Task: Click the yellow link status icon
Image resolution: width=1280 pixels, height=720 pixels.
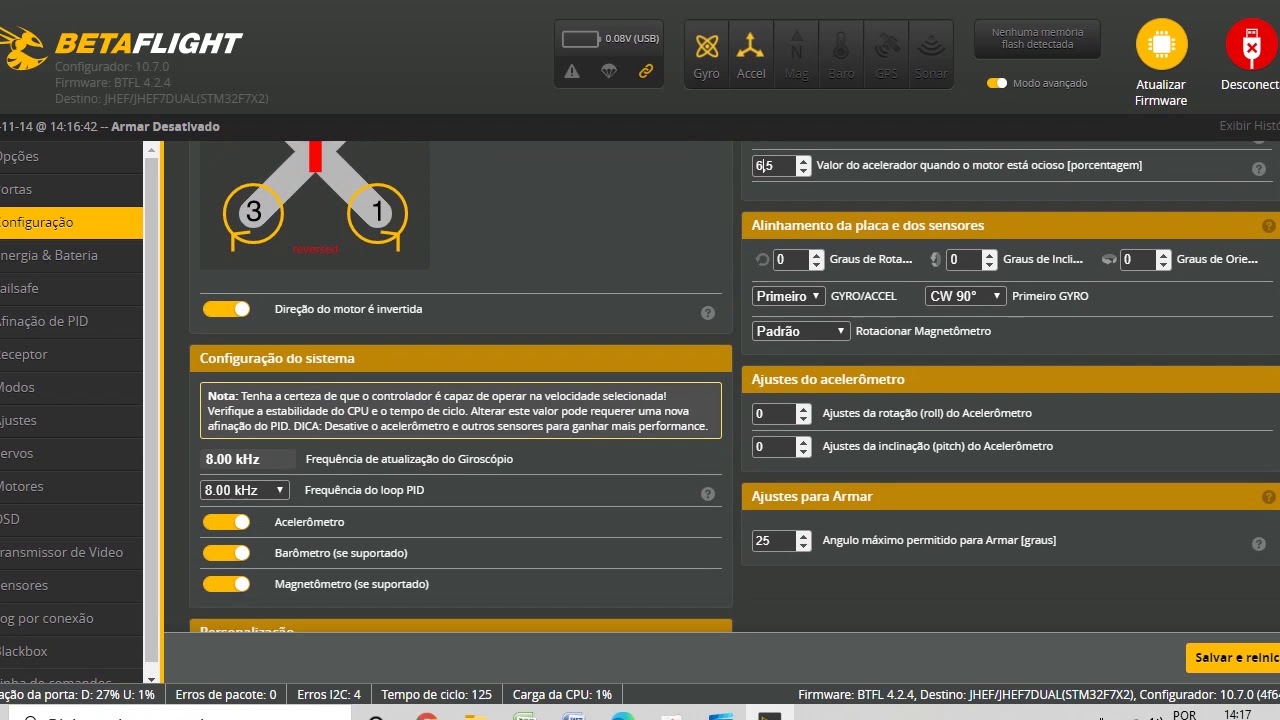Action: click(x=646, y=71)
